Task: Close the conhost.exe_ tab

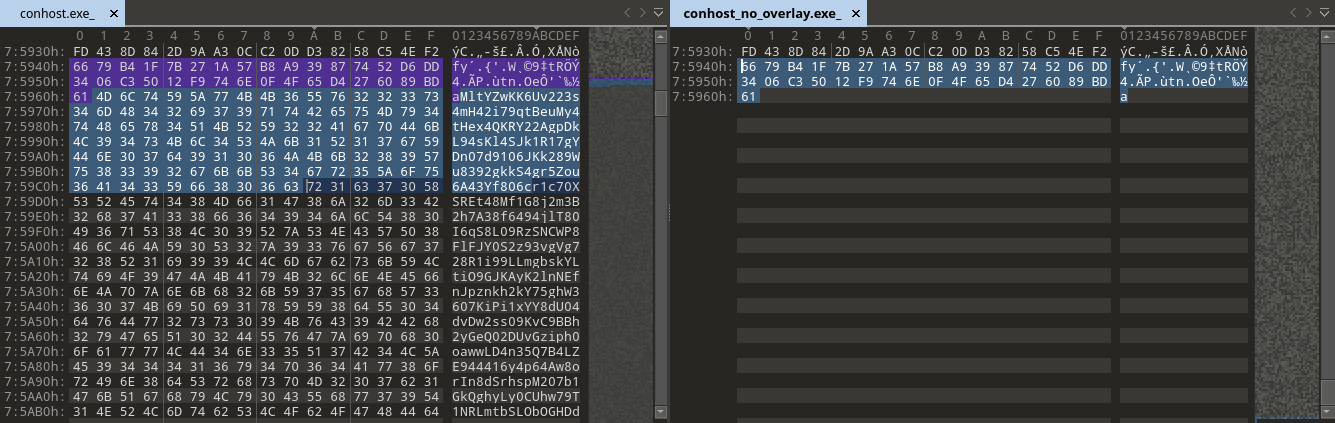Action: click(113, 14)
